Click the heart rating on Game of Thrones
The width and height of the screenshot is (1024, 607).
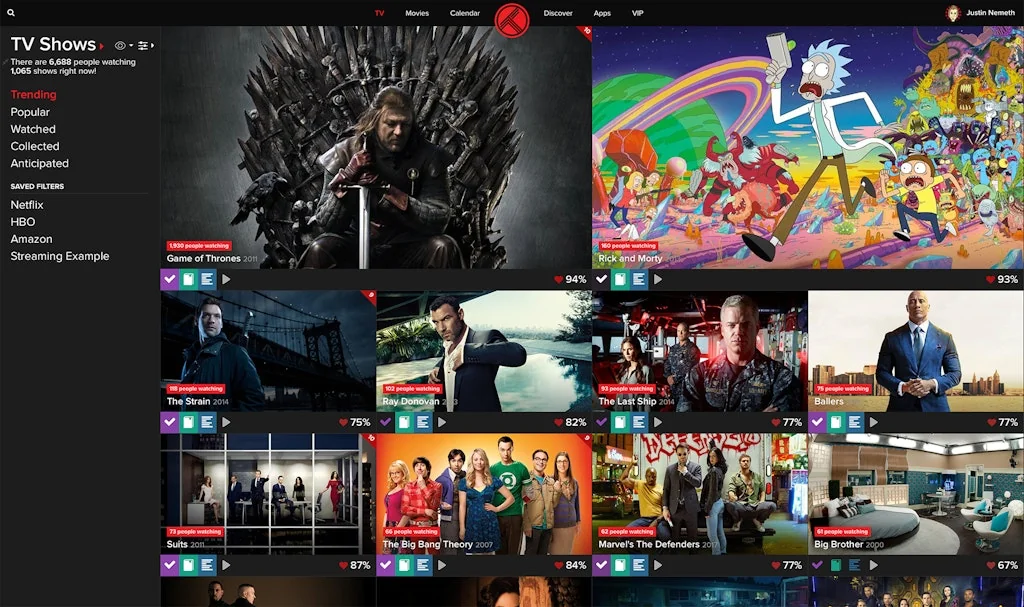[570, 279]
